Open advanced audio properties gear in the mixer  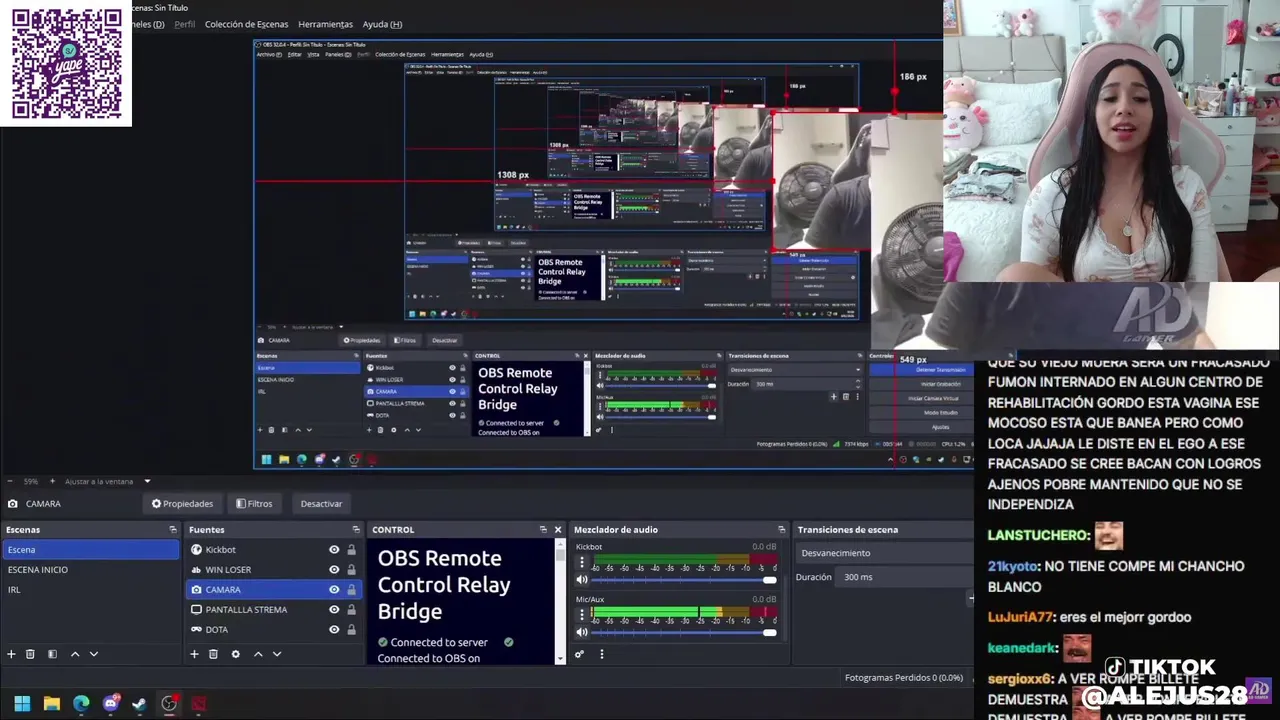[579, 654]
